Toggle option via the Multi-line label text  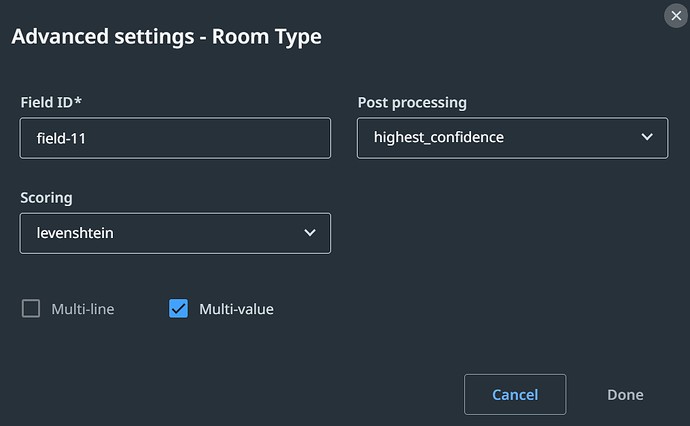(83, 309)
